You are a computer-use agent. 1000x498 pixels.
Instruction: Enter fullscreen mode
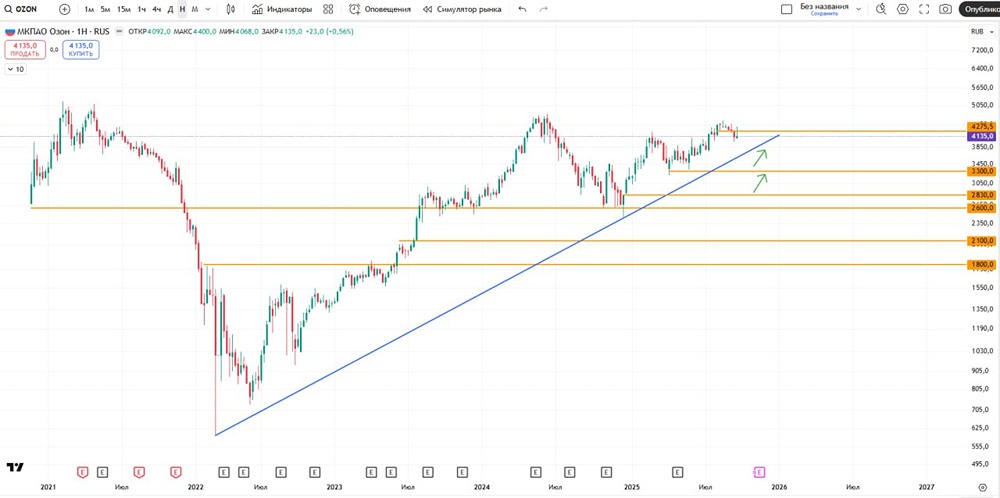924,9
